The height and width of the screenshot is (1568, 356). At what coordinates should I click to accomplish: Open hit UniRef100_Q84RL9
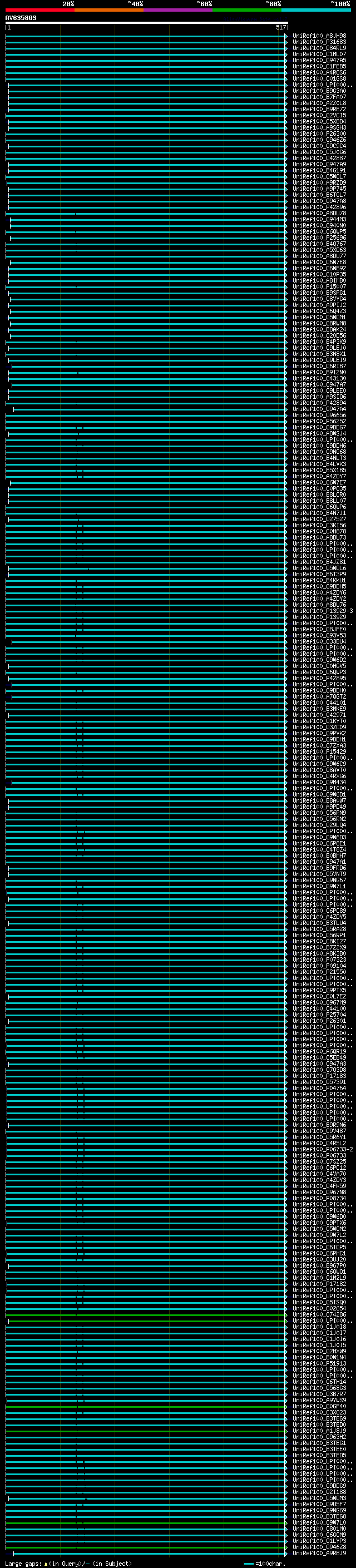click(x=319, y=48)
